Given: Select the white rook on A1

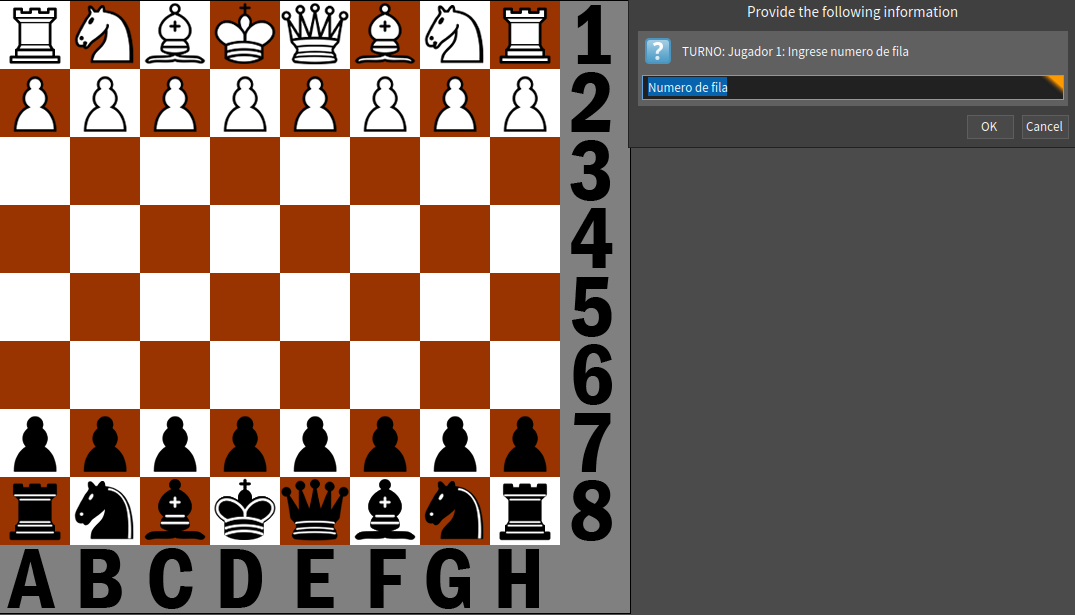Looking at the screenshot, I should [35, 34].
